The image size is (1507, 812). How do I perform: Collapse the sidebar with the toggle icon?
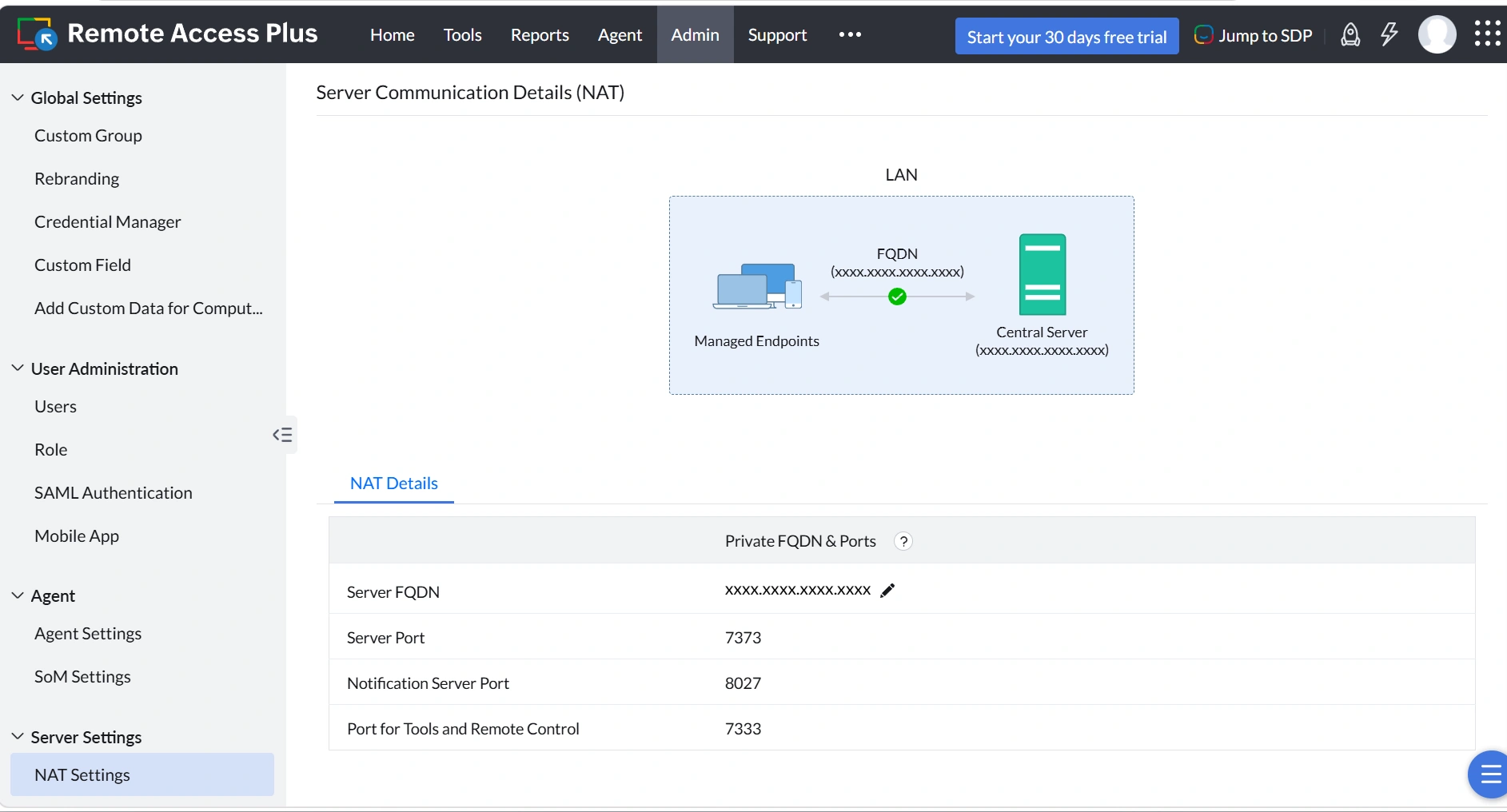[282, 435]
